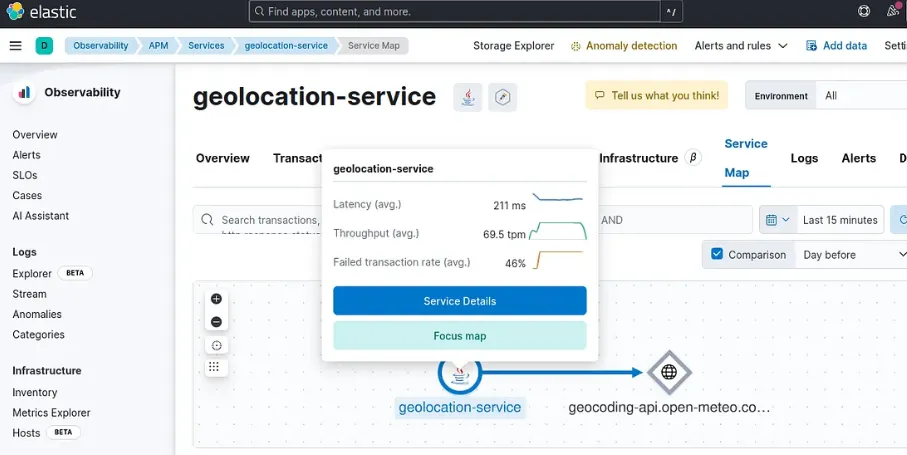Click the geolocation-service node label
This screenshot has width=907, height=455.
460,407
